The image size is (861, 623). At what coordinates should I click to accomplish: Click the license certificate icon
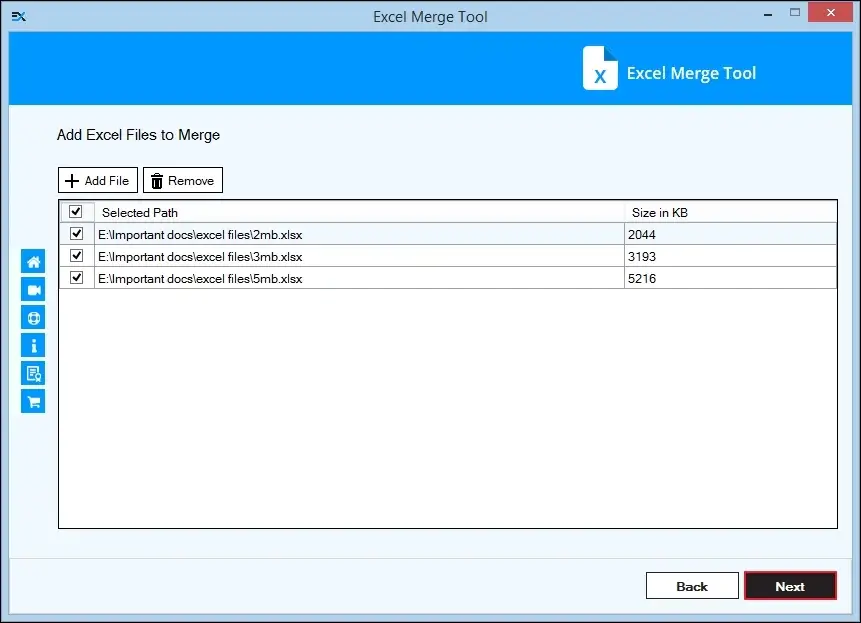(33, 374)
